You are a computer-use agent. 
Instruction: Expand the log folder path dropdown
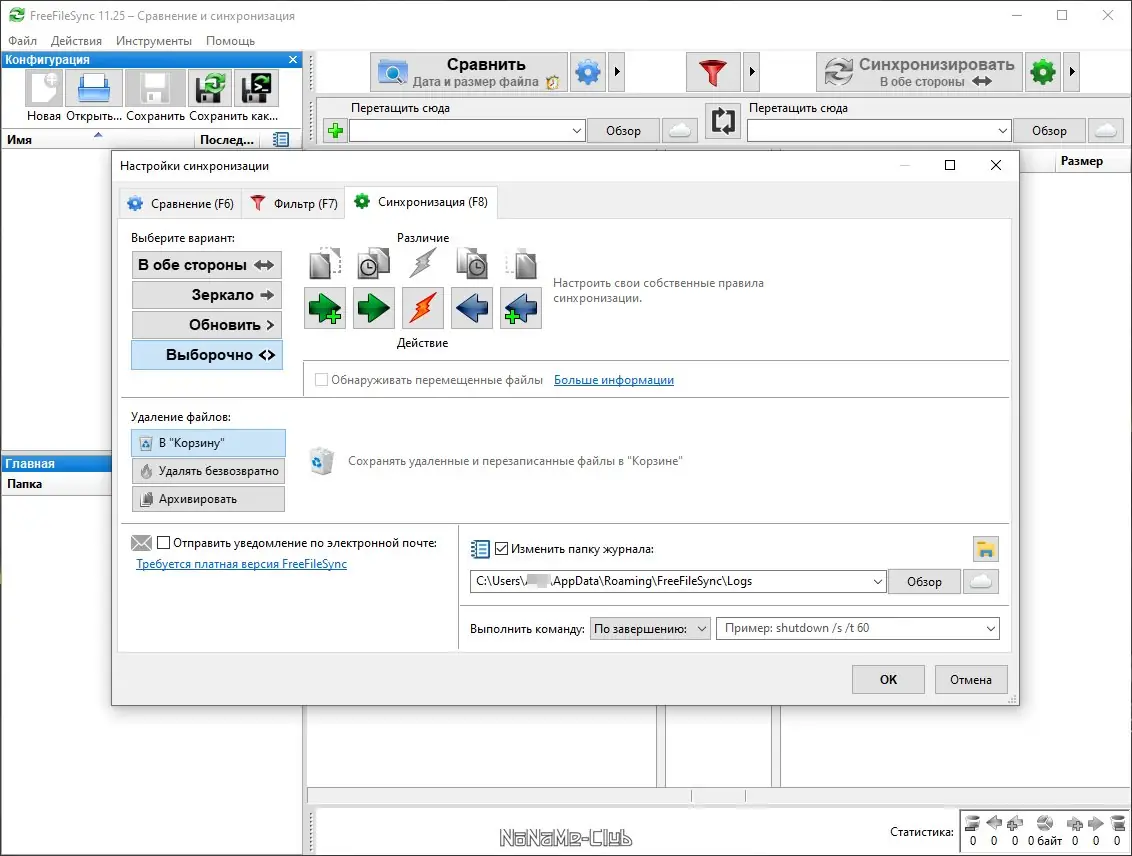coord(877,582)
